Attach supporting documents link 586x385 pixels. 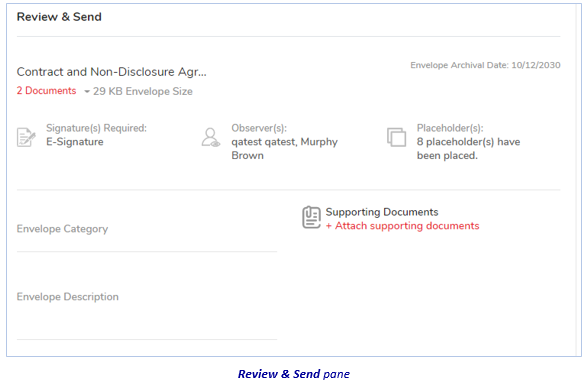(x=403, y=226)
